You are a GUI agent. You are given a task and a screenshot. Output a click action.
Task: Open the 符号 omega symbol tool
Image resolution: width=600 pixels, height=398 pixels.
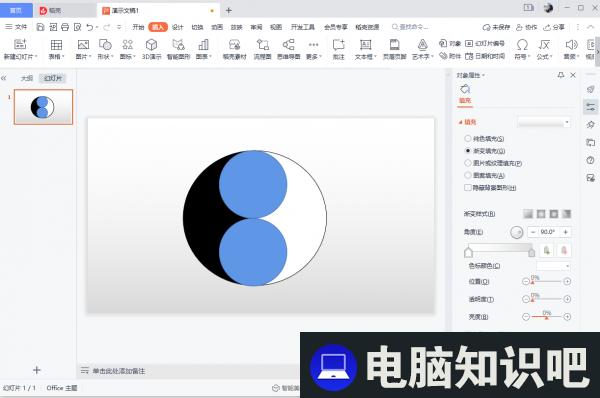tap(522, 45)
